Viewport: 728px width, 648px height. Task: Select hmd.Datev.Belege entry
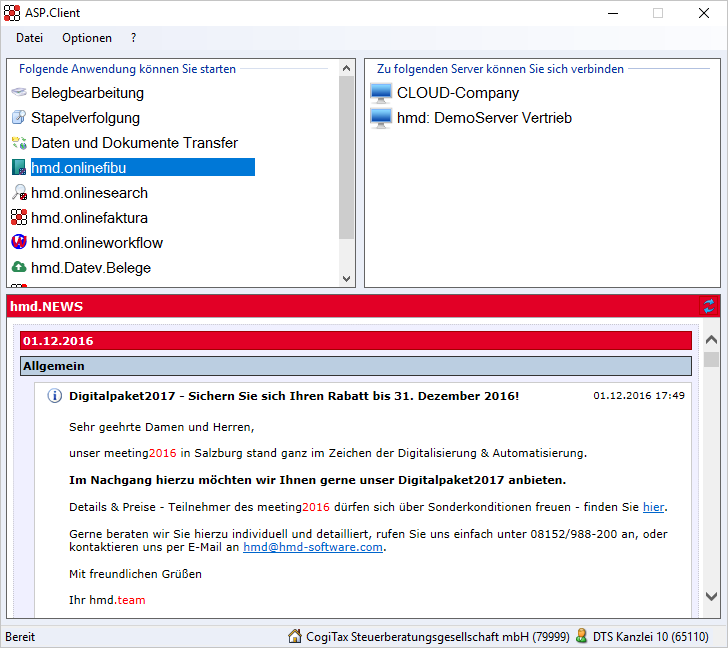[91, 268]
